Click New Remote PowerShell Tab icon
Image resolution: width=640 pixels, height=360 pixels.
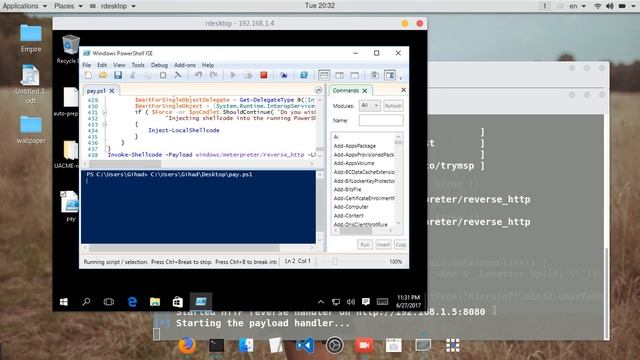pos(284,75)
